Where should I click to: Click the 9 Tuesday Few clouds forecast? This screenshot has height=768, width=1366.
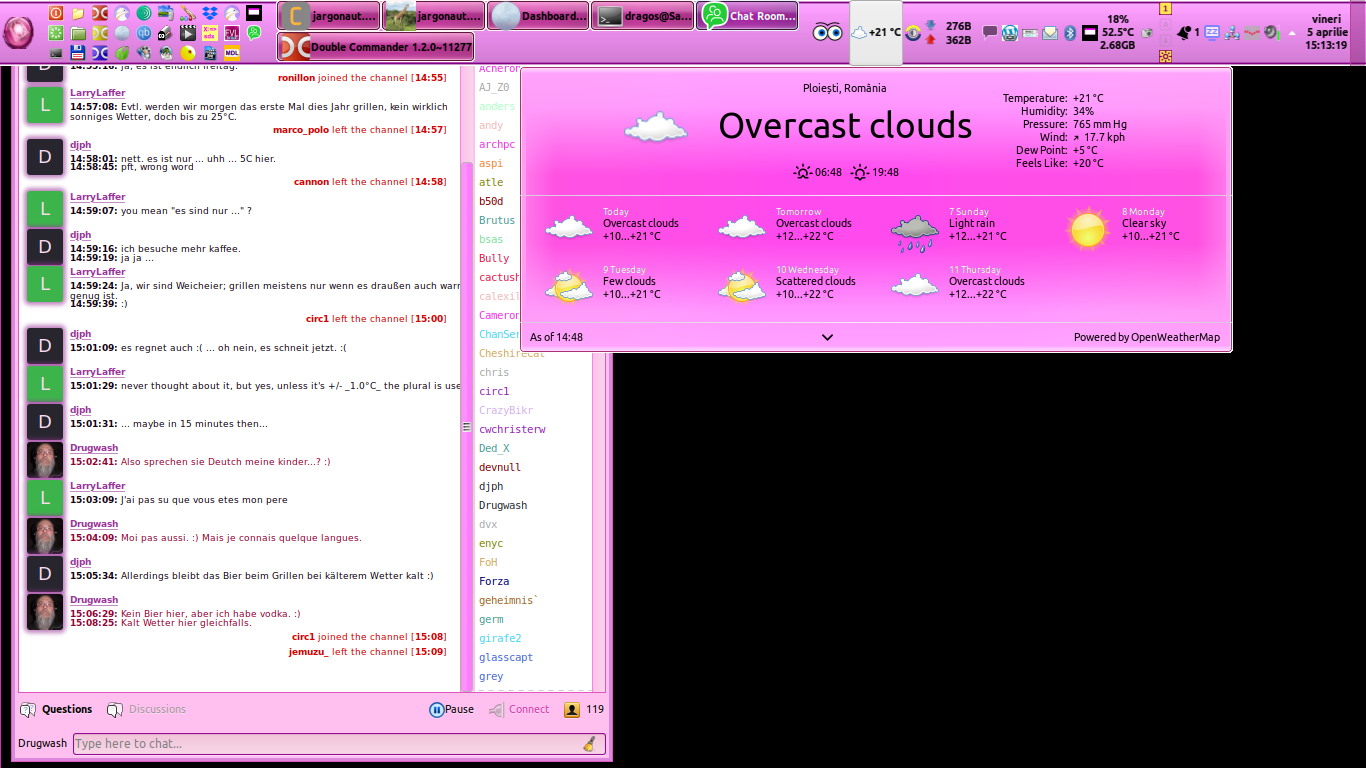(603, 286)
